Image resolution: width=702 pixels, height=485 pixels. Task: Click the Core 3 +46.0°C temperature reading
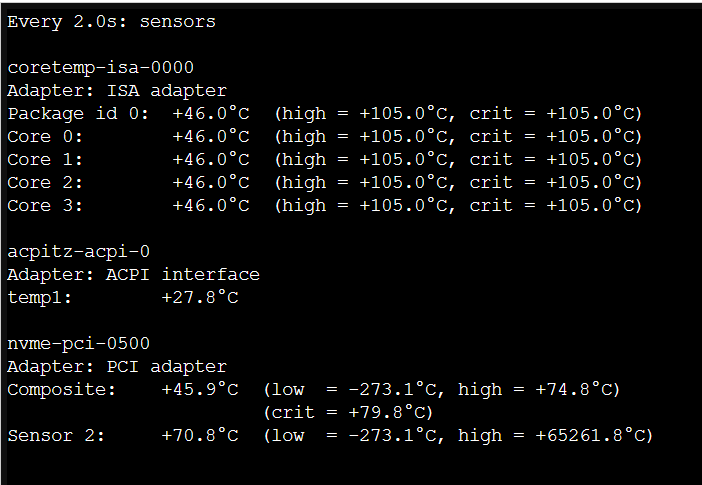(x=211, y=205)
